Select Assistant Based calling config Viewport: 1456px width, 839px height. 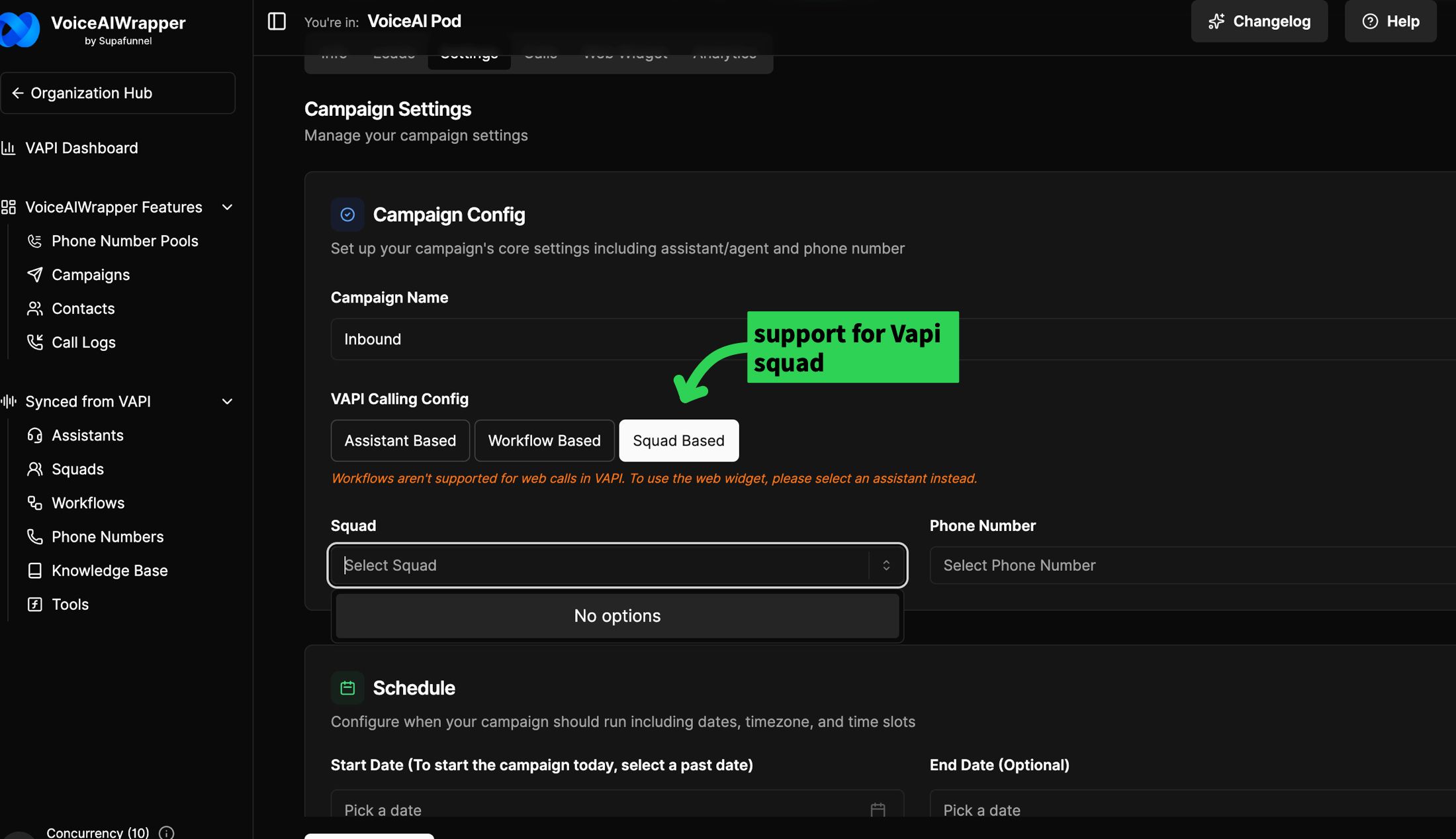pyautogui.click(x=400, y=441)
